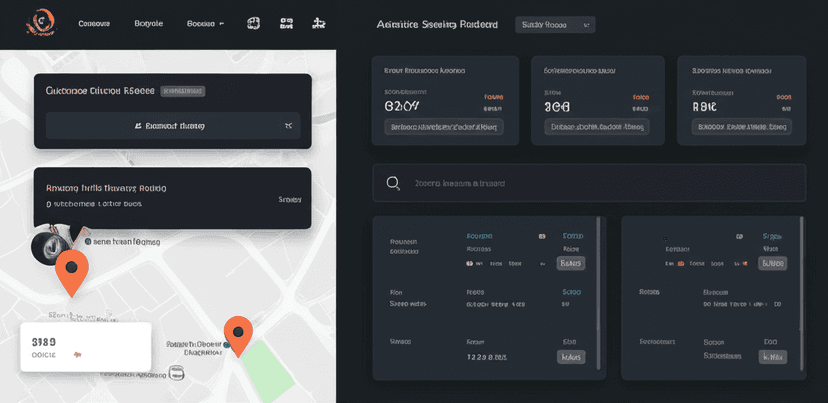This screenshot has width=828, height=403.
Task: Click gray button in right list's bottom row
Action: [x=773, y=357]
